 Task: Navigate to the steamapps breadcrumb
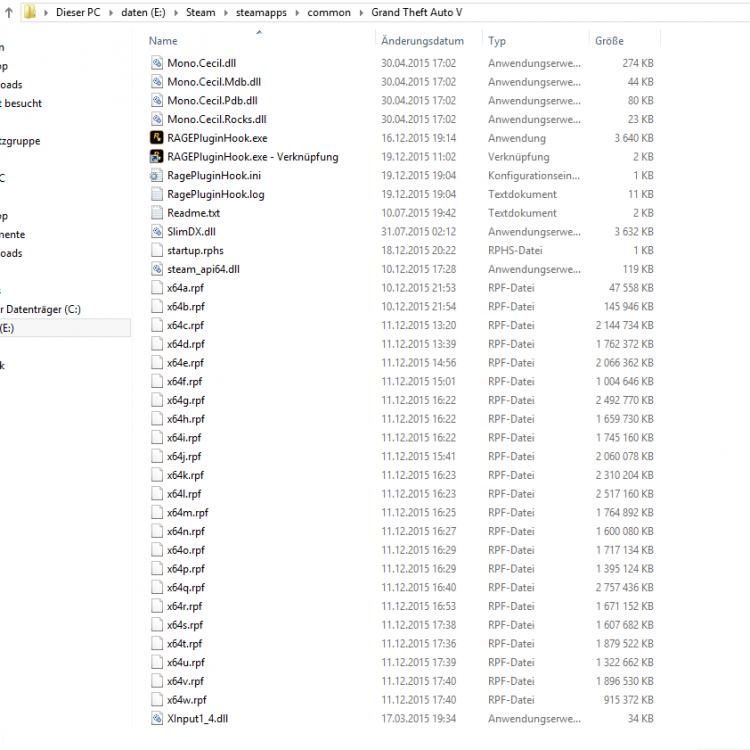(x=261, y=12)
